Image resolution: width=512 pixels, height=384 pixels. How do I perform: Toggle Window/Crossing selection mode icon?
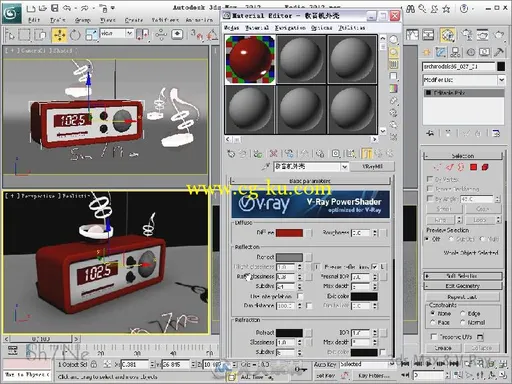point(40,35)
